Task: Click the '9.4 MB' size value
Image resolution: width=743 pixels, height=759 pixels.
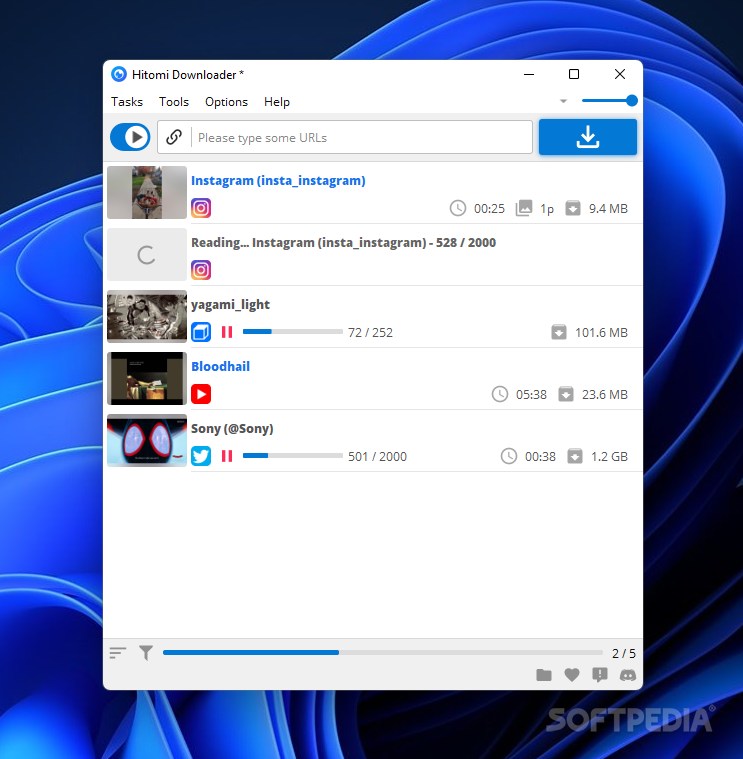Action: tap(608, 209)
